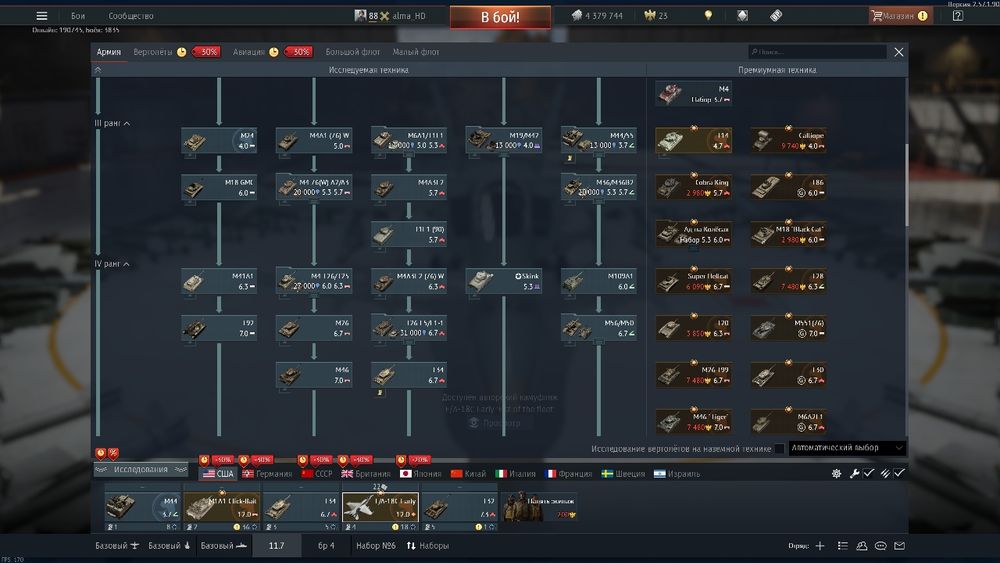Select the M4 Набор premium pack
Screen dimensions: 1000x563
click(x=693, y=94)
